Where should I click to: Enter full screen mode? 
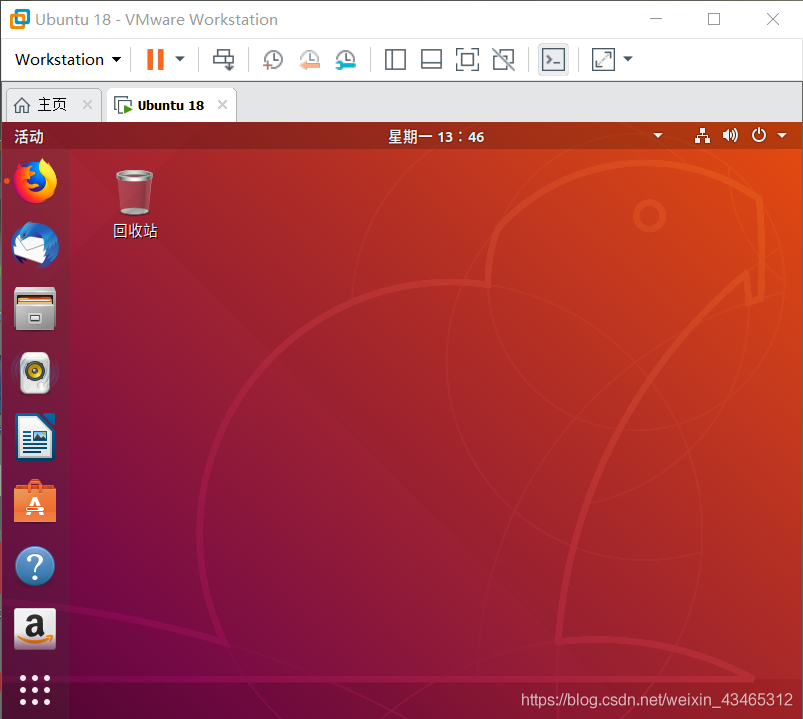(x=468, y=59)
